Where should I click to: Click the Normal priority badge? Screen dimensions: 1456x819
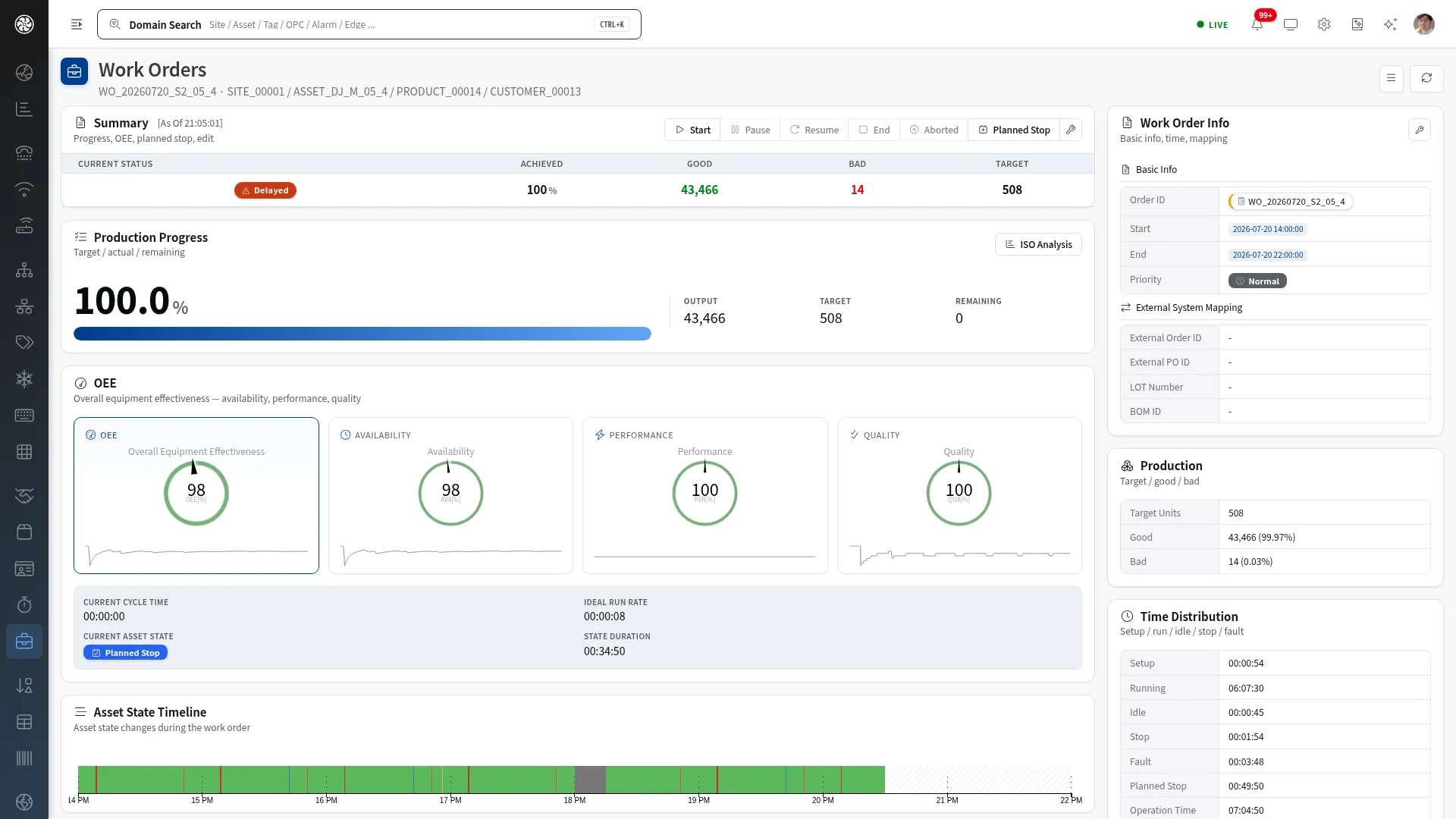[x=1257, y=281]
